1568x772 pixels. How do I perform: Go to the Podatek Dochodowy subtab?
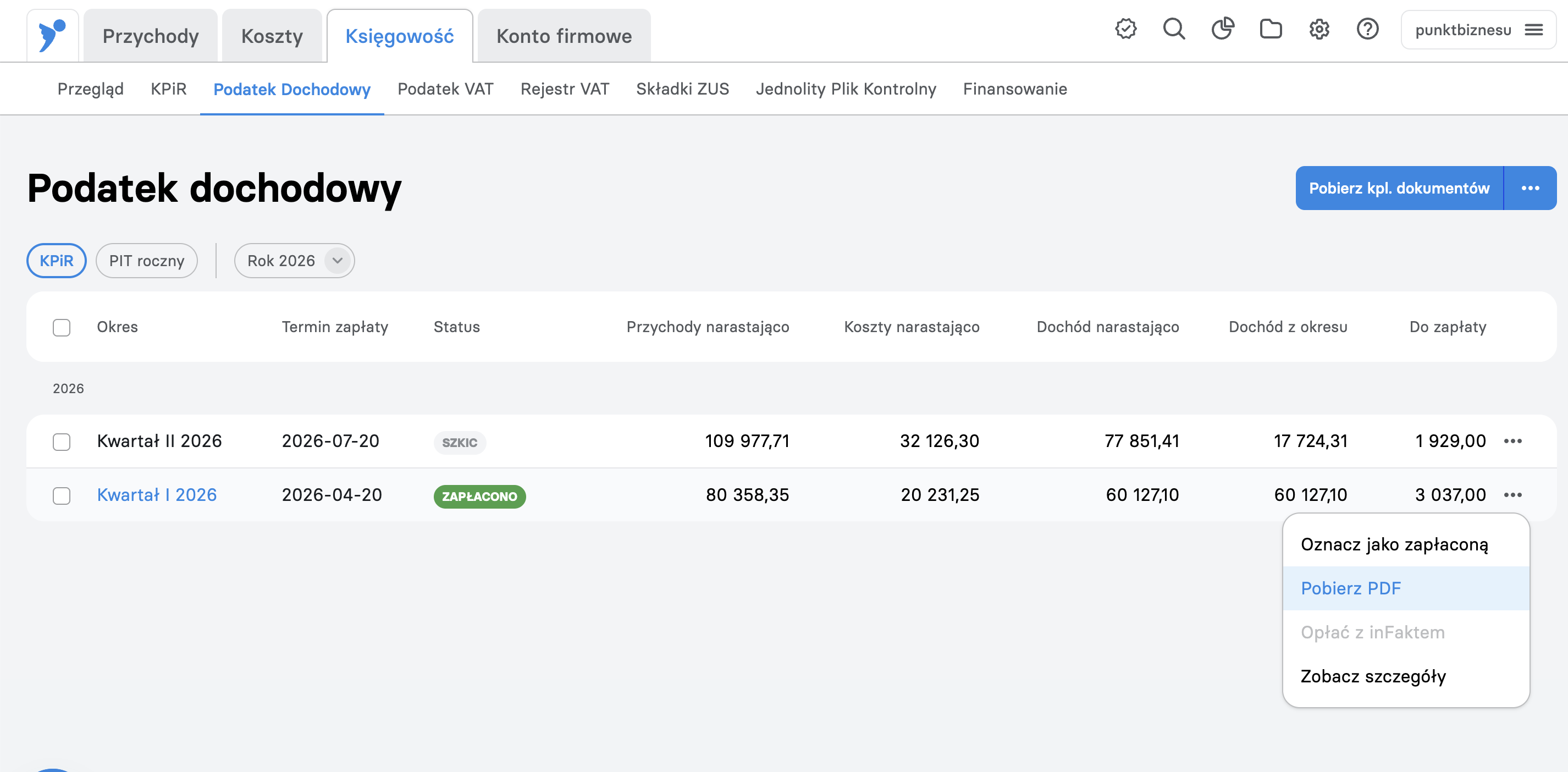pos(292,89)
